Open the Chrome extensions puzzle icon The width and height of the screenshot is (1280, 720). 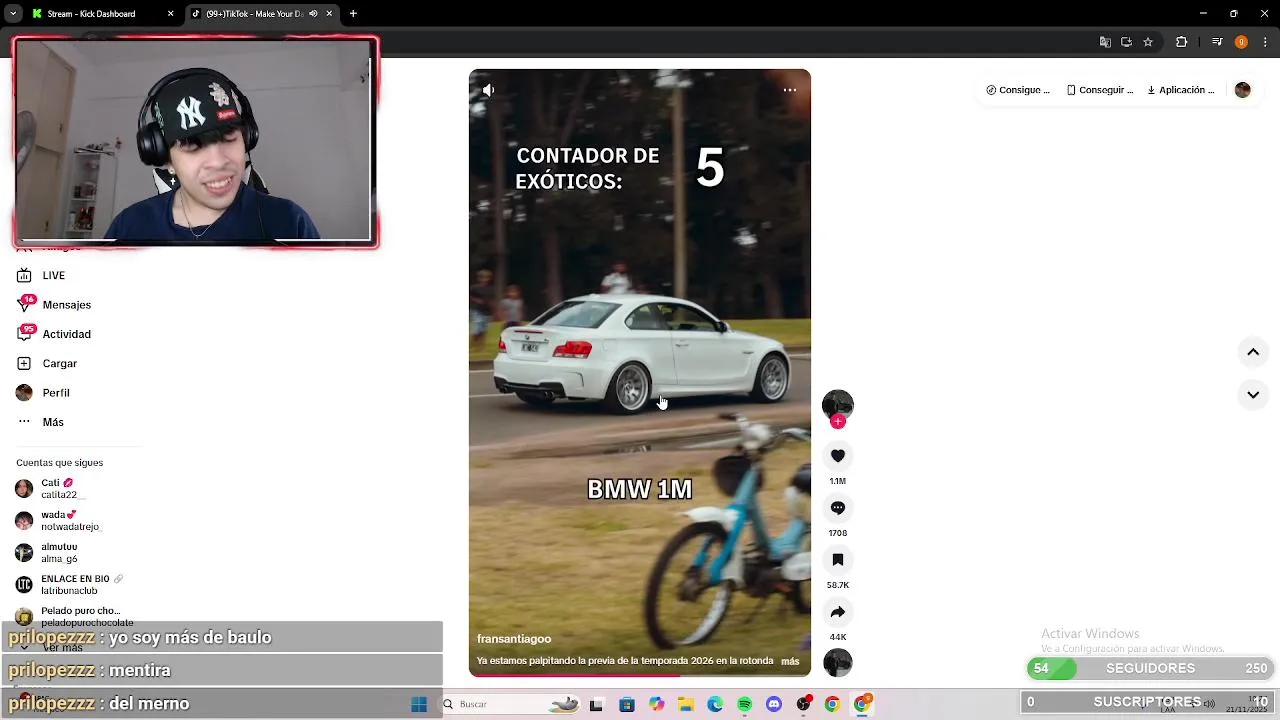[1181, 42]
